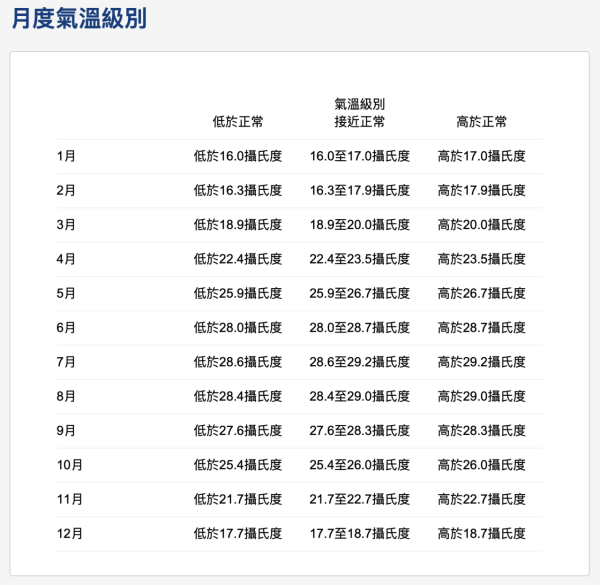The width and height of the screenshot is (600, 585).
Task: Select the 低於正常 column header
Action: click(x=238, y=122)
